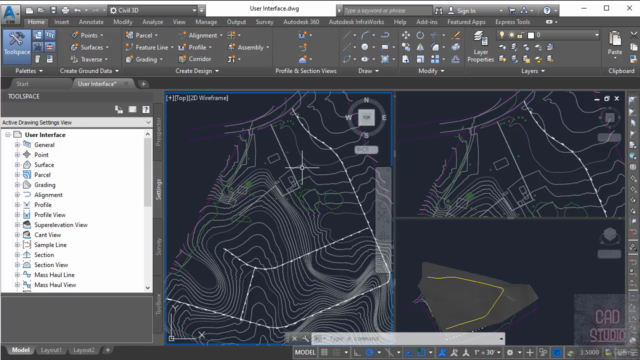
Task: Toggle snap mode in status bar
Action: click(x=336, y=352)
